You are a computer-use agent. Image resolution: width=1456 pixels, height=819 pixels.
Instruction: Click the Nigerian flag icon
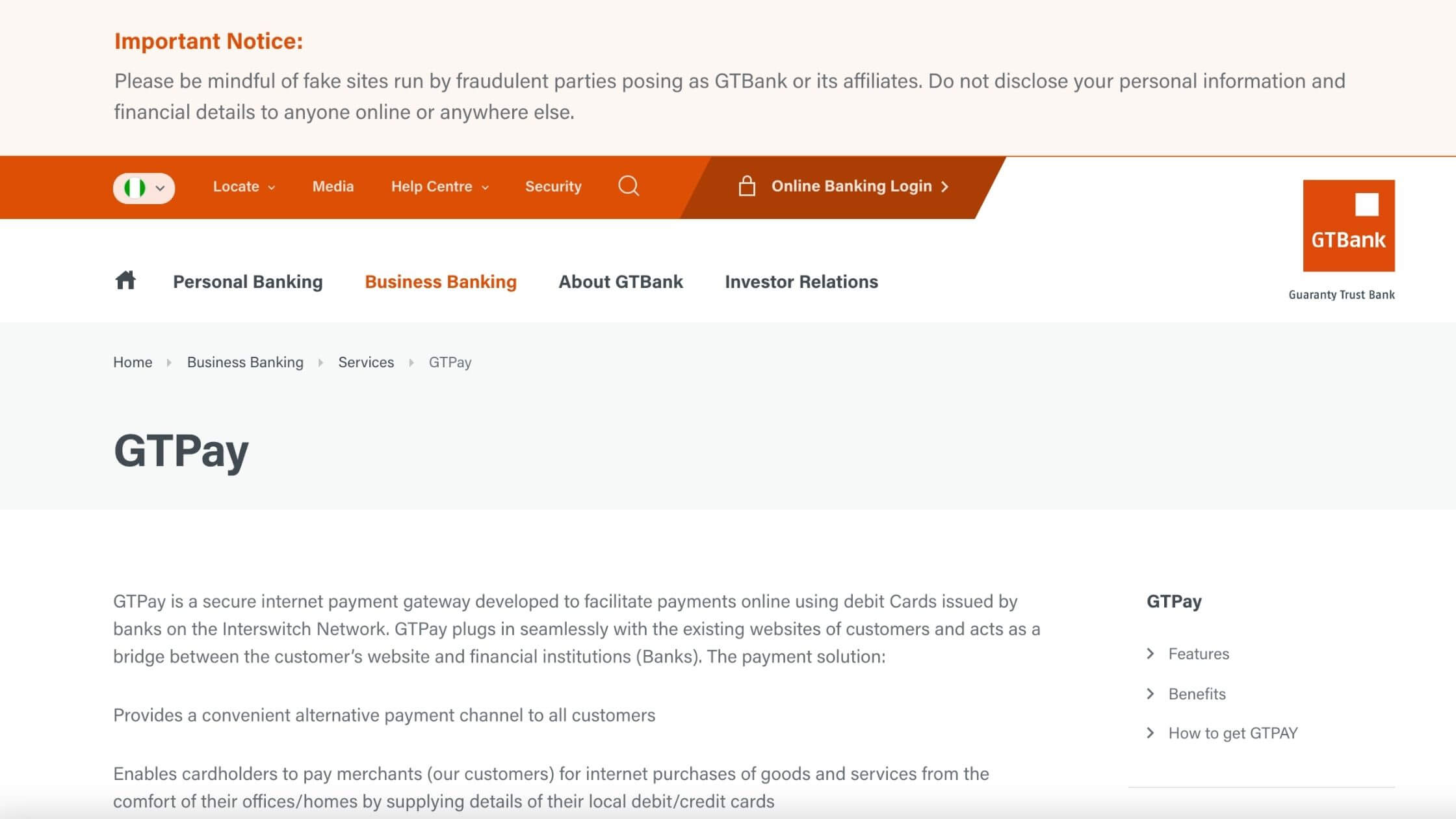[135, 188]
